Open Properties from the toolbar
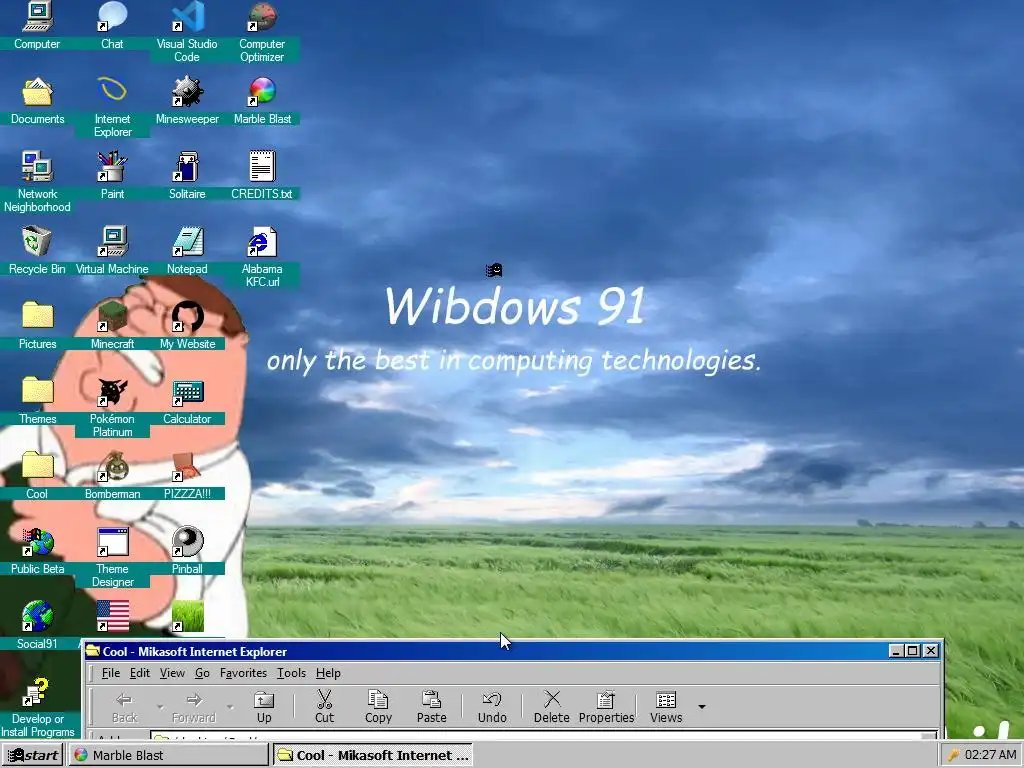Viewport: 1024px width, 768px height. (606, 707)
